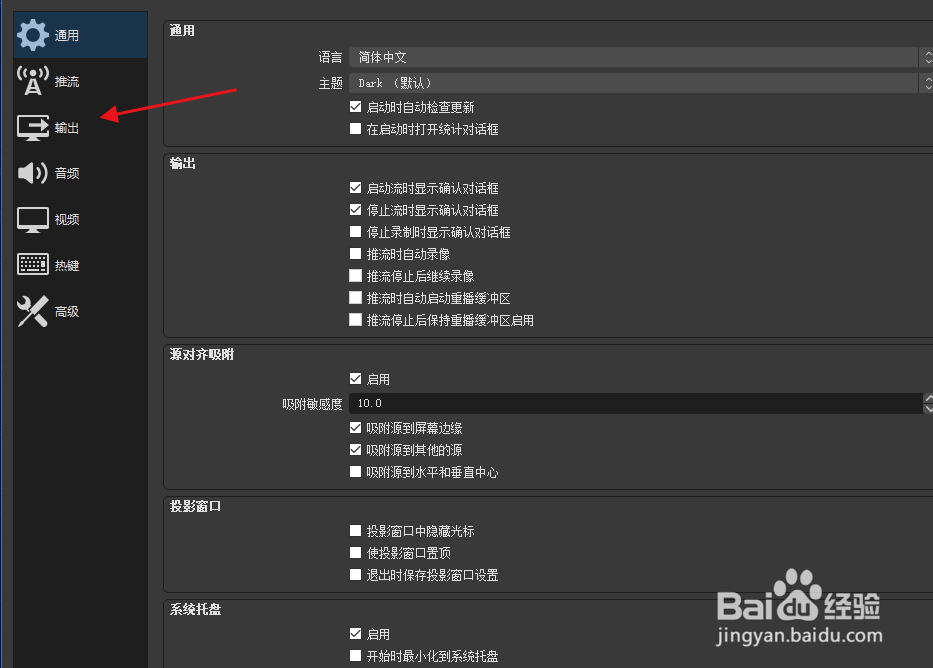Uncheck 停止流时显示确认对话框

click(x=357, y=210)
